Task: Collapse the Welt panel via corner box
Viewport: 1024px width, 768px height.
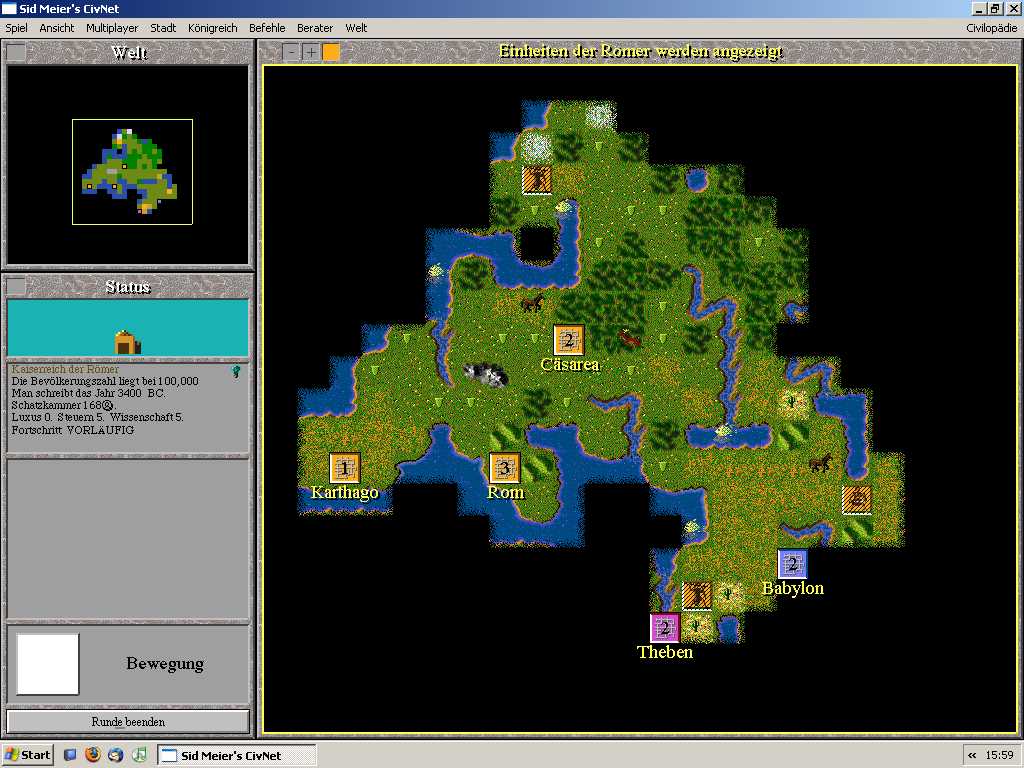Action: pyautogui.click(x=16, y=53)
